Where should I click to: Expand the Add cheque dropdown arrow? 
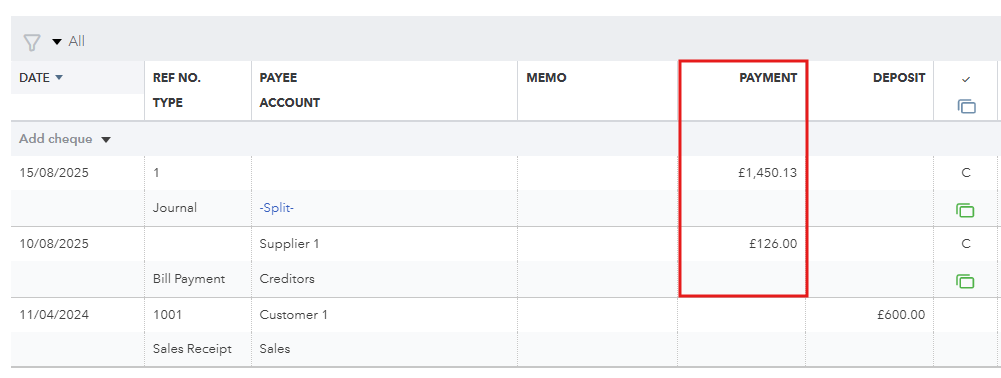[x=106, y=139]
